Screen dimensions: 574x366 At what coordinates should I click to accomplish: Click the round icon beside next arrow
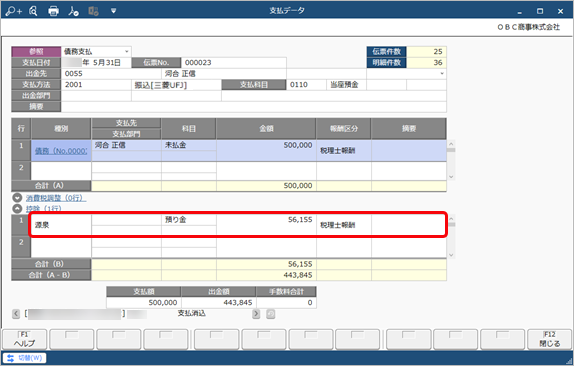pos(271,314)
